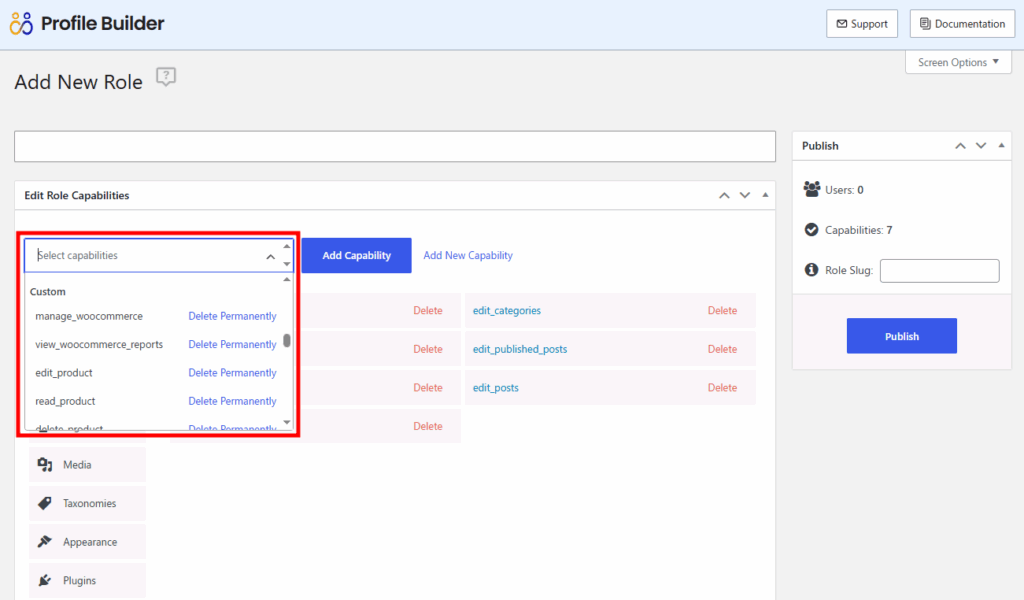Screen dimensions: 1024x600
Task: Open the Screen Options dropdown
Action: coord(958,62)
